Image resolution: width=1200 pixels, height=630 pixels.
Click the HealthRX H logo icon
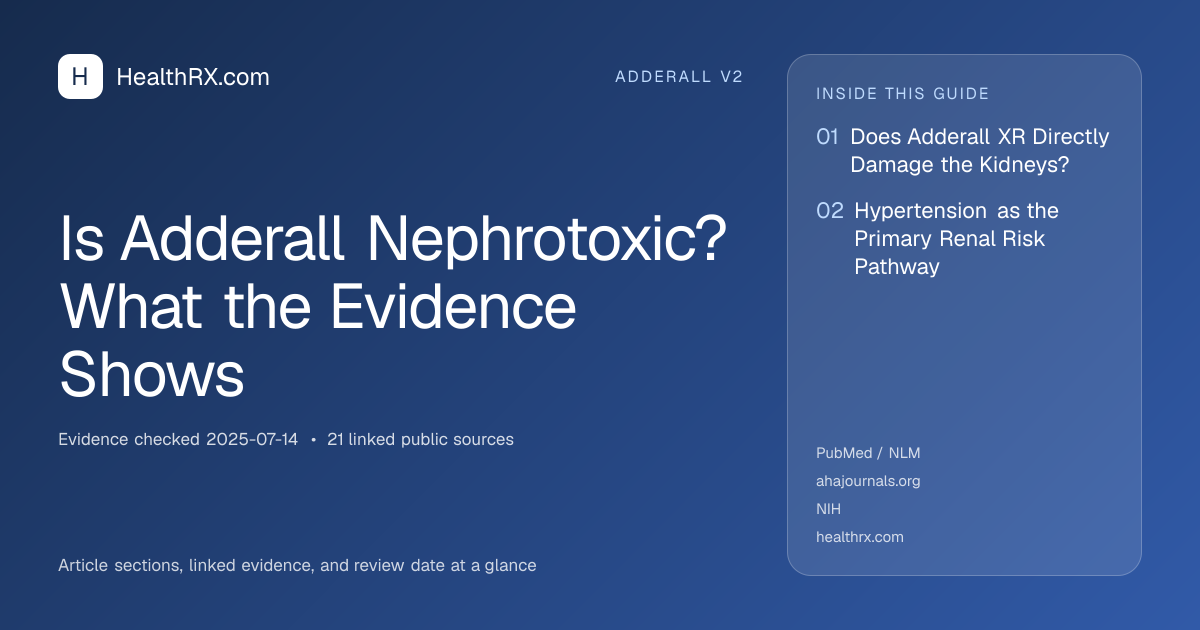click(x=80, y=77)
